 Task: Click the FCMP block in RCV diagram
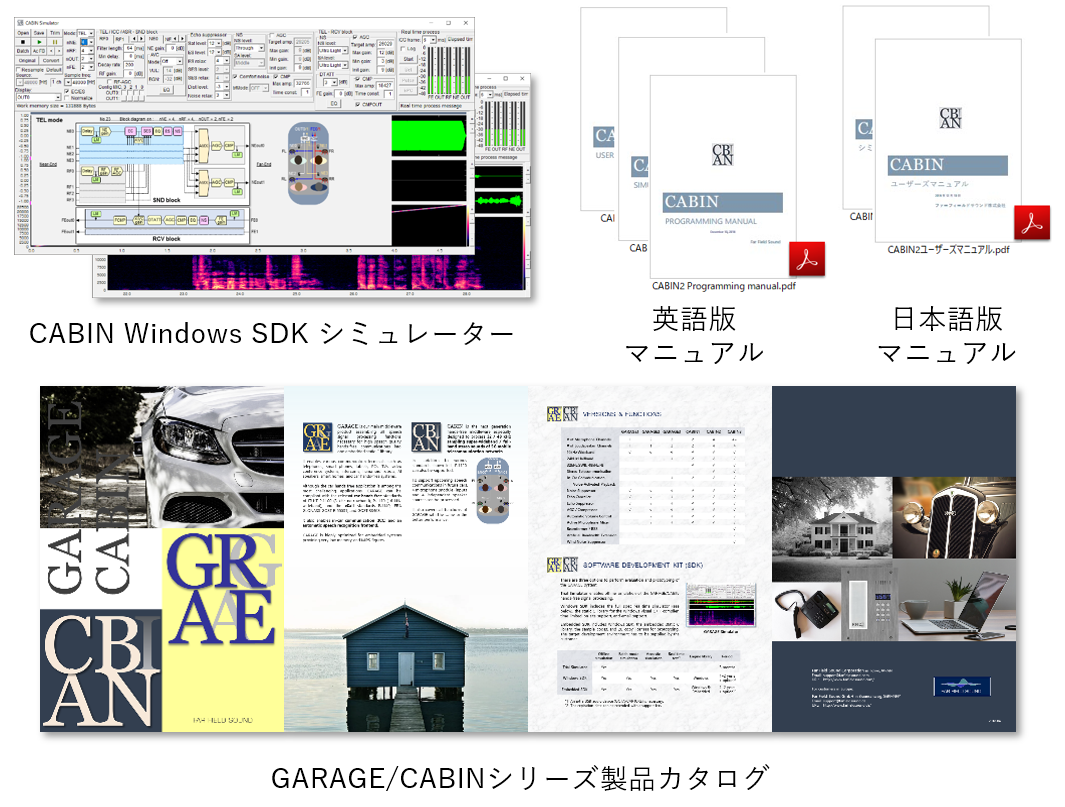120,220
